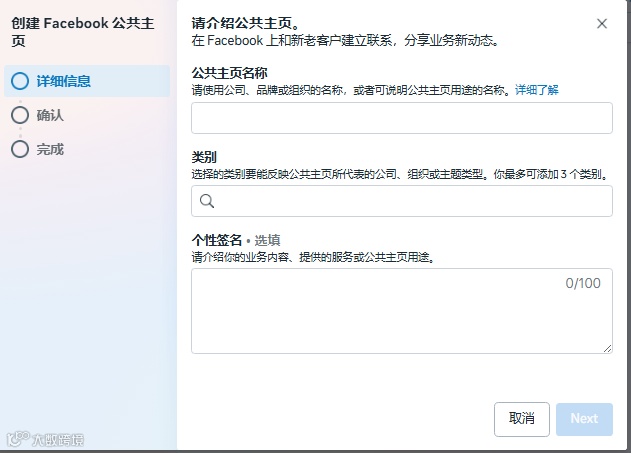Click the search magnifier icon in 类别 field

pyautogui.click(x=207, y=201)
